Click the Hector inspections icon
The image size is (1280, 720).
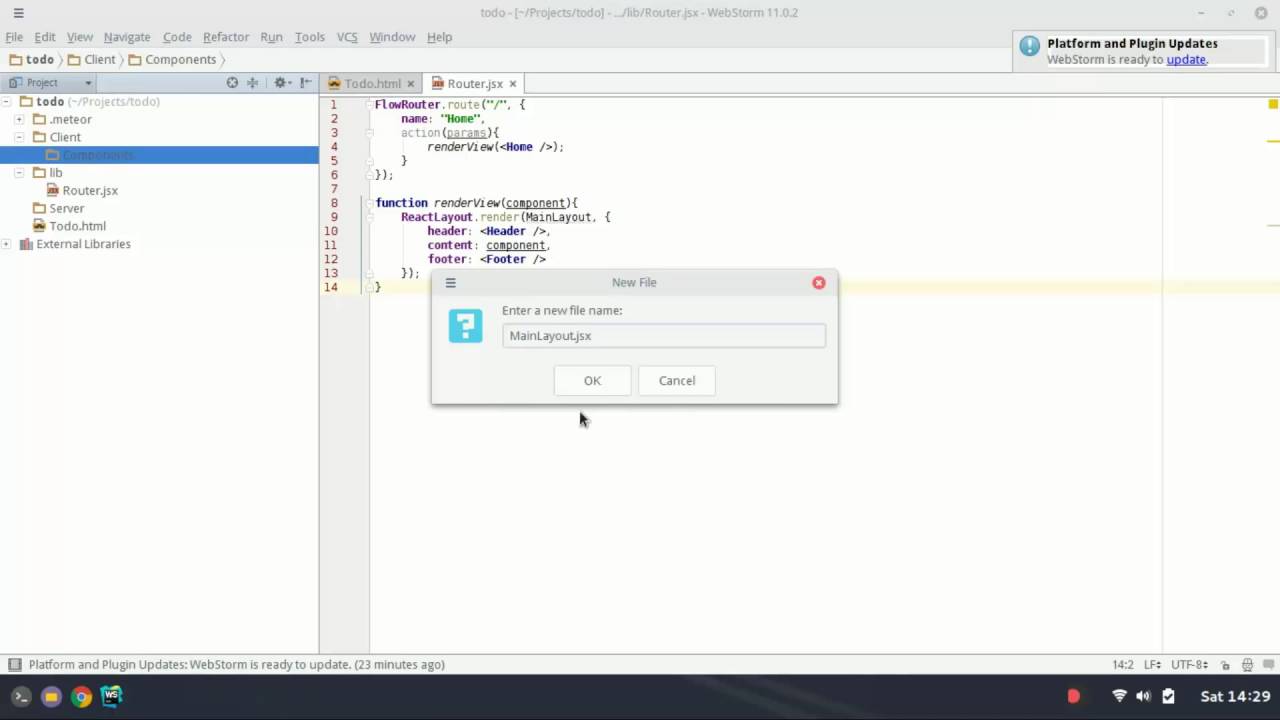pos(1247,665)
